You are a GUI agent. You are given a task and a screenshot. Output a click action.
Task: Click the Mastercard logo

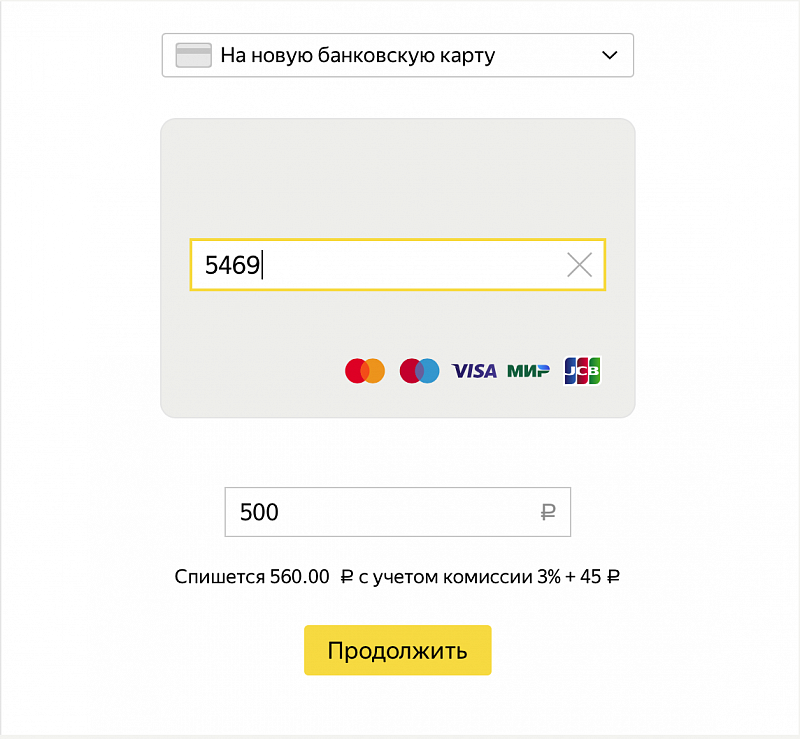(365, 371)
